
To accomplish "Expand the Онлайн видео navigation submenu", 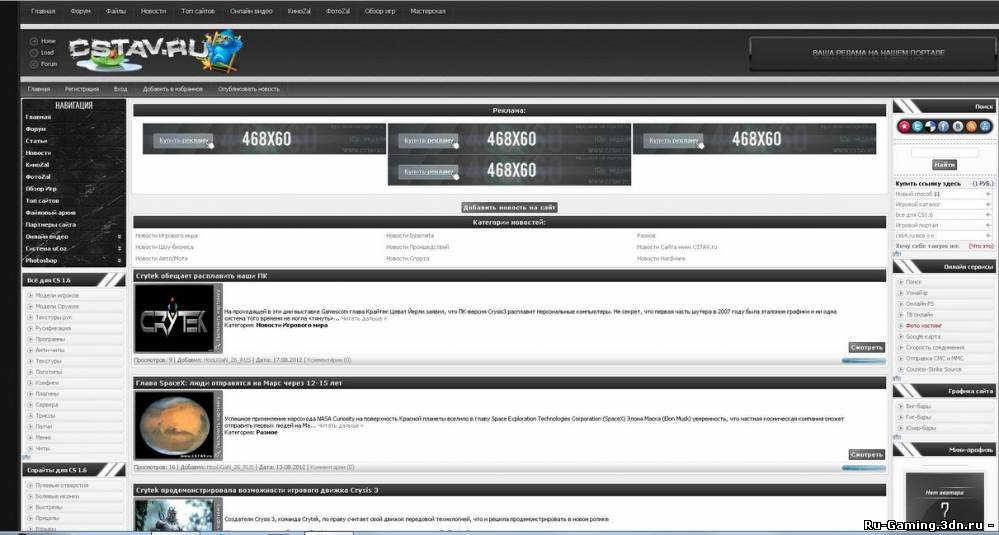I will (x=122, y=237).
